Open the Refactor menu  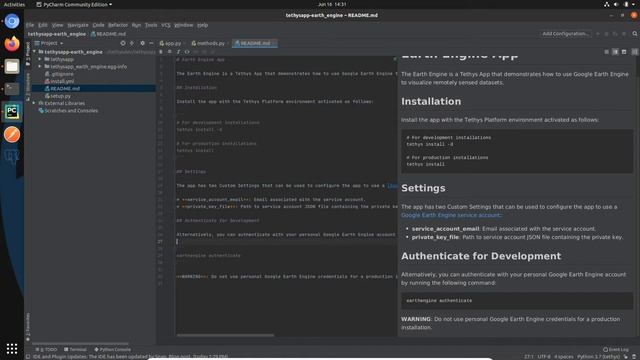[118, 25]
